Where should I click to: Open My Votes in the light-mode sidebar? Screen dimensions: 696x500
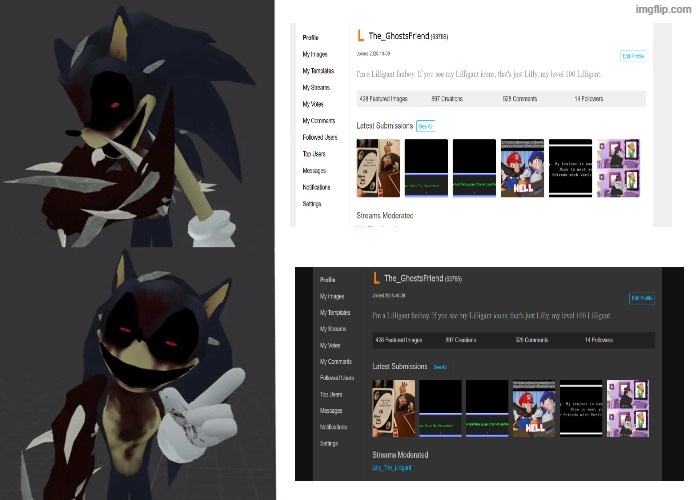pyautogui.click(x=313, y=104)
